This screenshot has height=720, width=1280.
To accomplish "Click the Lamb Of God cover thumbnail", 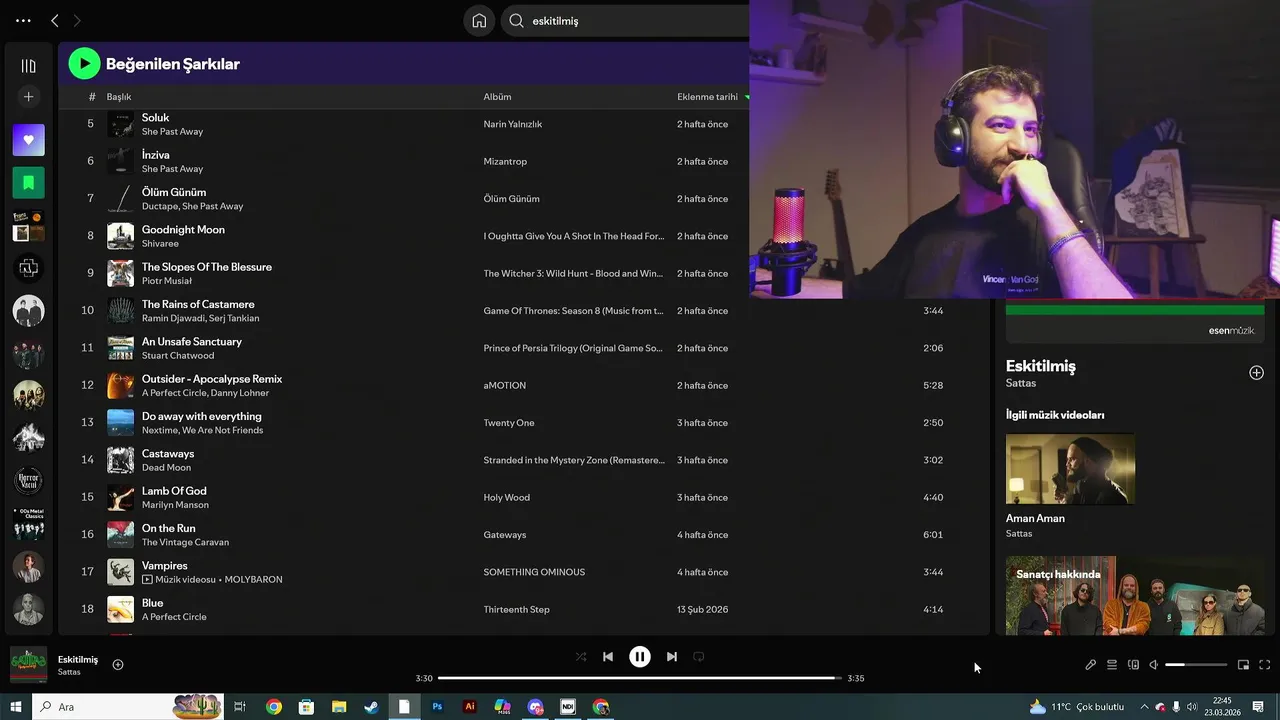I will pyautogui.click(x=120, y=497).
